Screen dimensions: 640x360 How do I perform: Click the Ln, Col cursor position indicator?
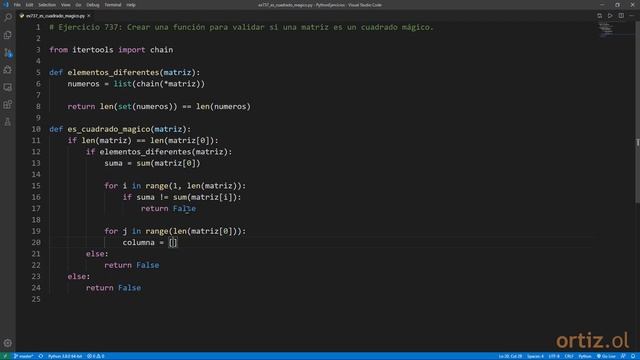tap(510, 356)
